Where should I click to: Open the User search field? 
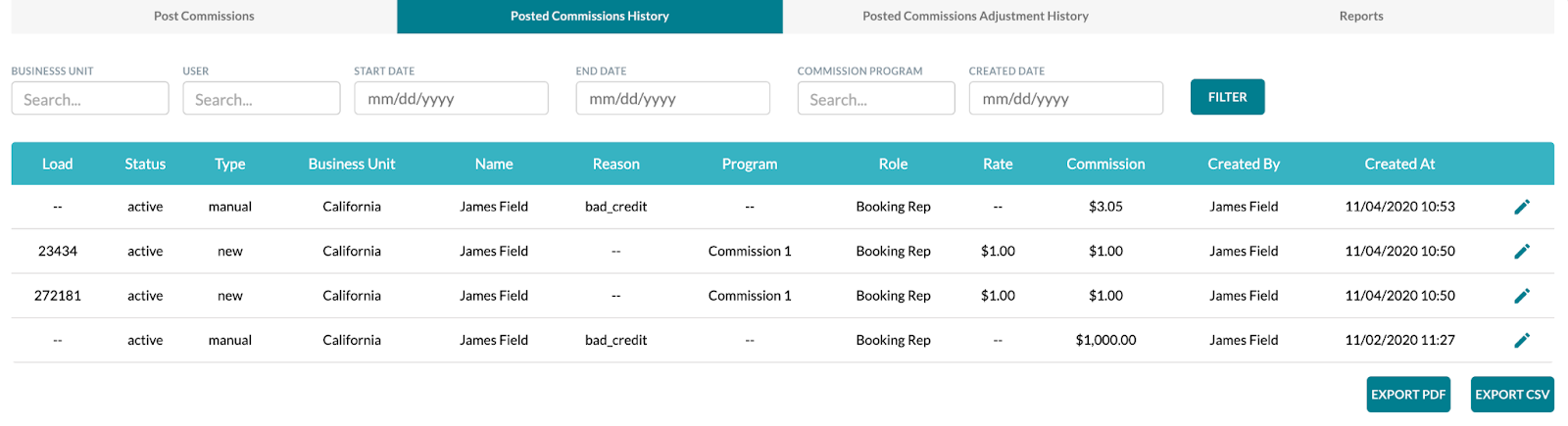pos(262,99)
